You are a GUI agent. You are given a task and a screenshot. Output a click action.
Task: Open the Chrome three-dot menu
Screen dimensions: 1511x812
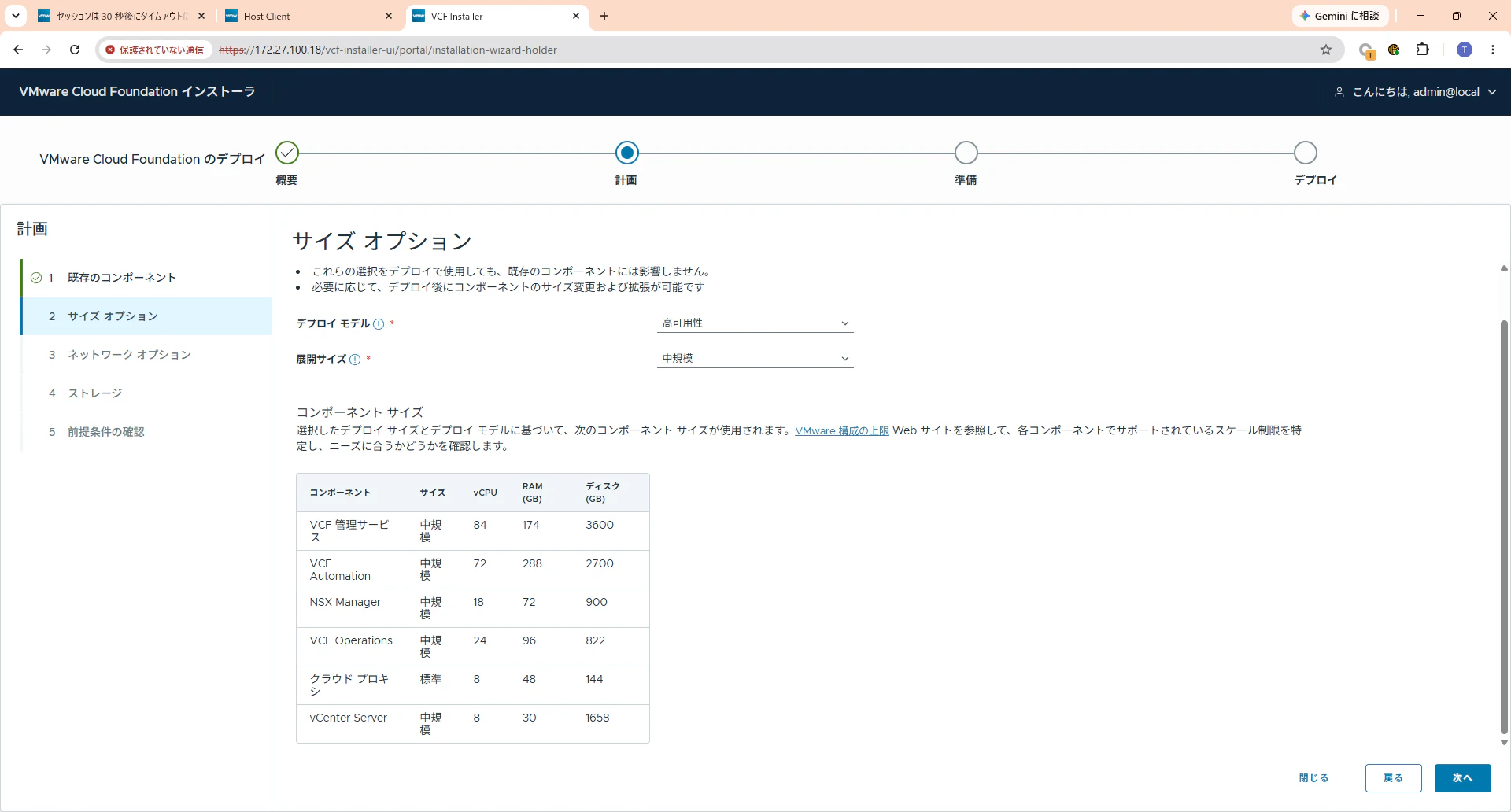click(x=1493, y=50)
